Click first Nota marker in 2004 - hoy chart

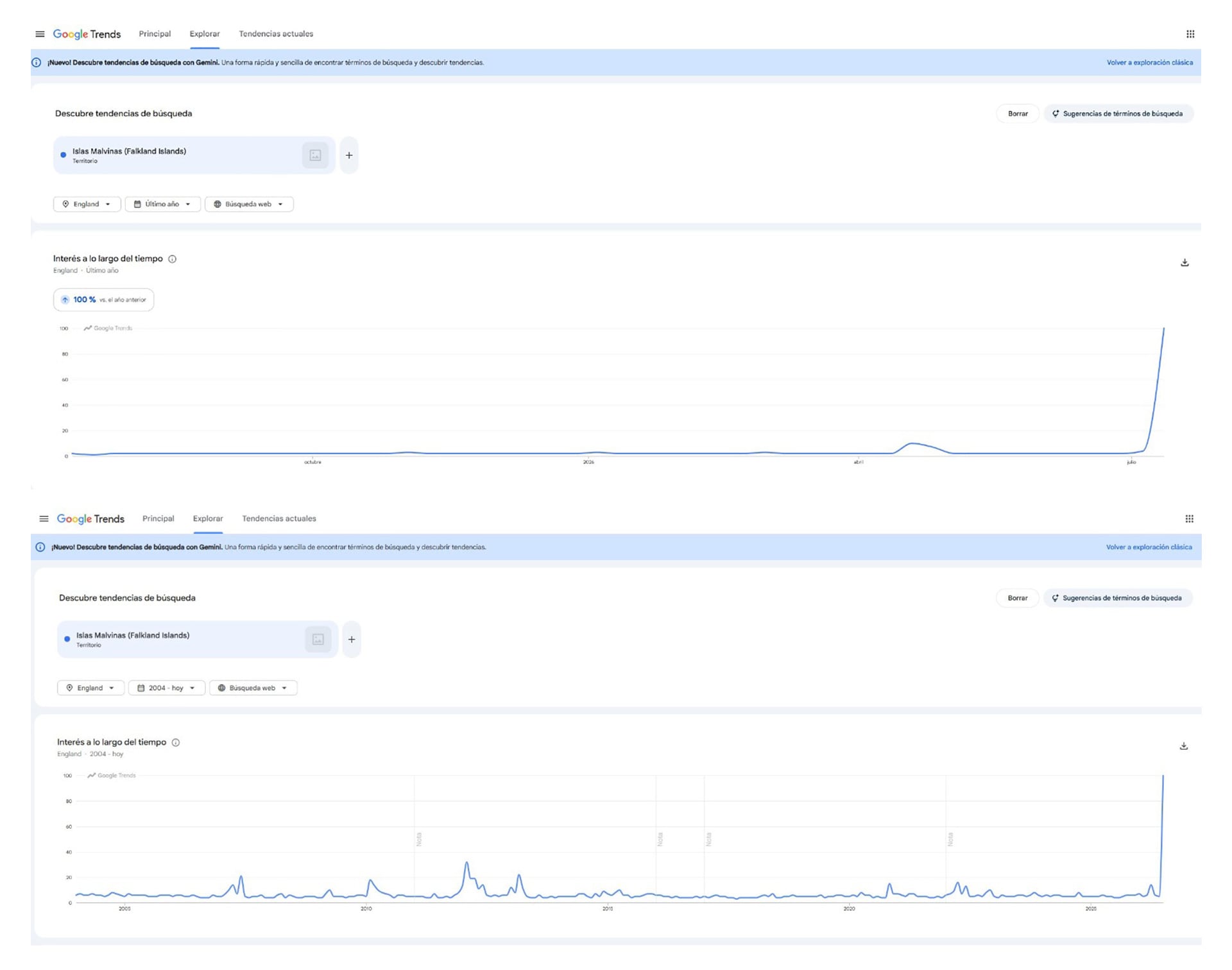(x=419, y=839)
